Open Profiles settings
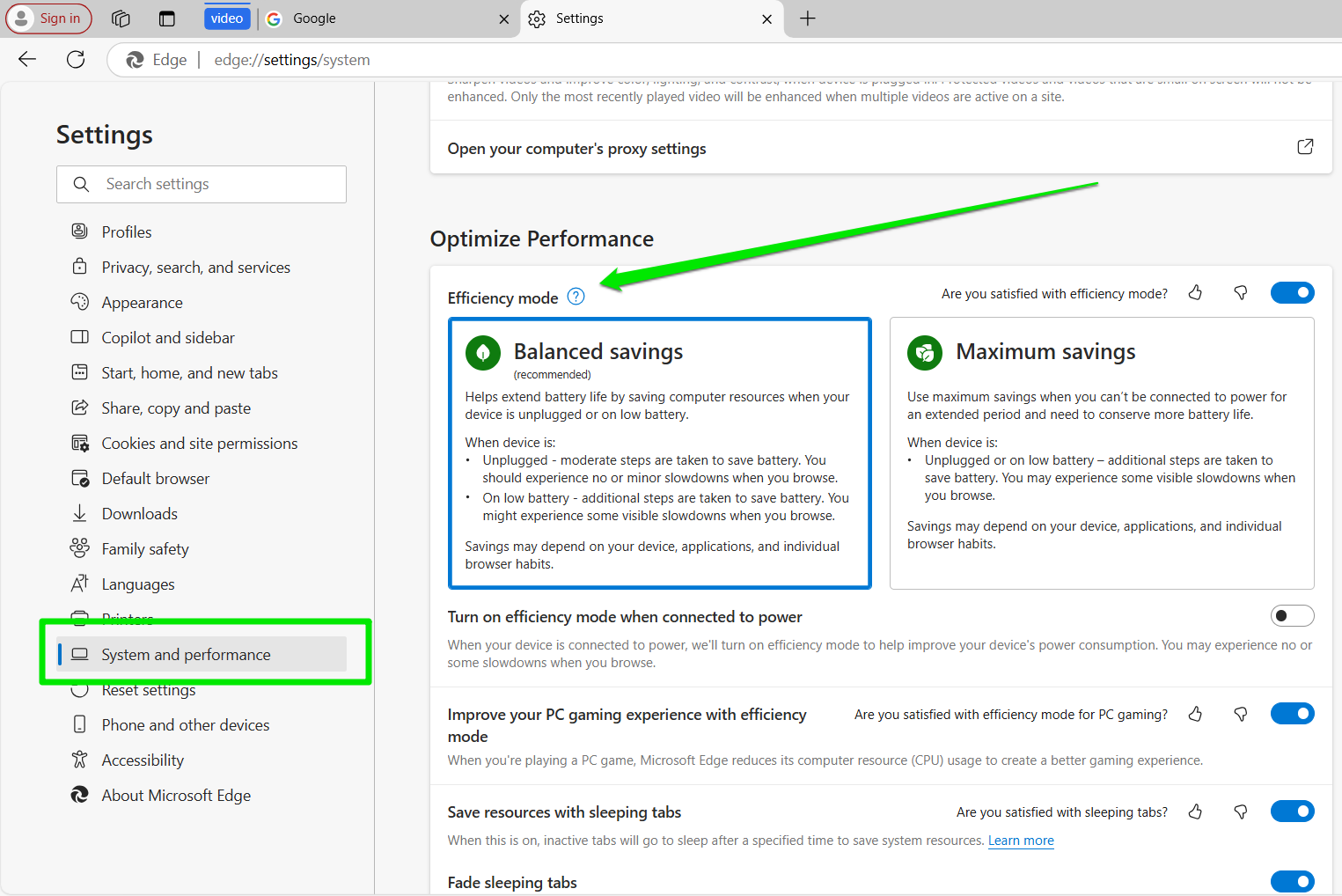 coord(202,231)
